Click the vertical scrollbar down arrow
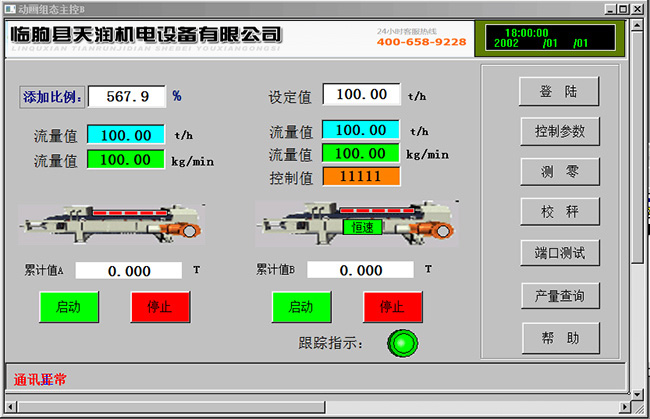The width and height of the screenshot is (650, 419). coord(637,395)
